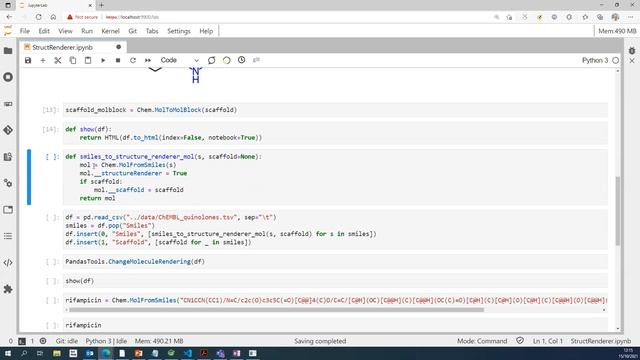Open the Edit menu
Viewport: 640px width, 360px height.
[44, 31]
